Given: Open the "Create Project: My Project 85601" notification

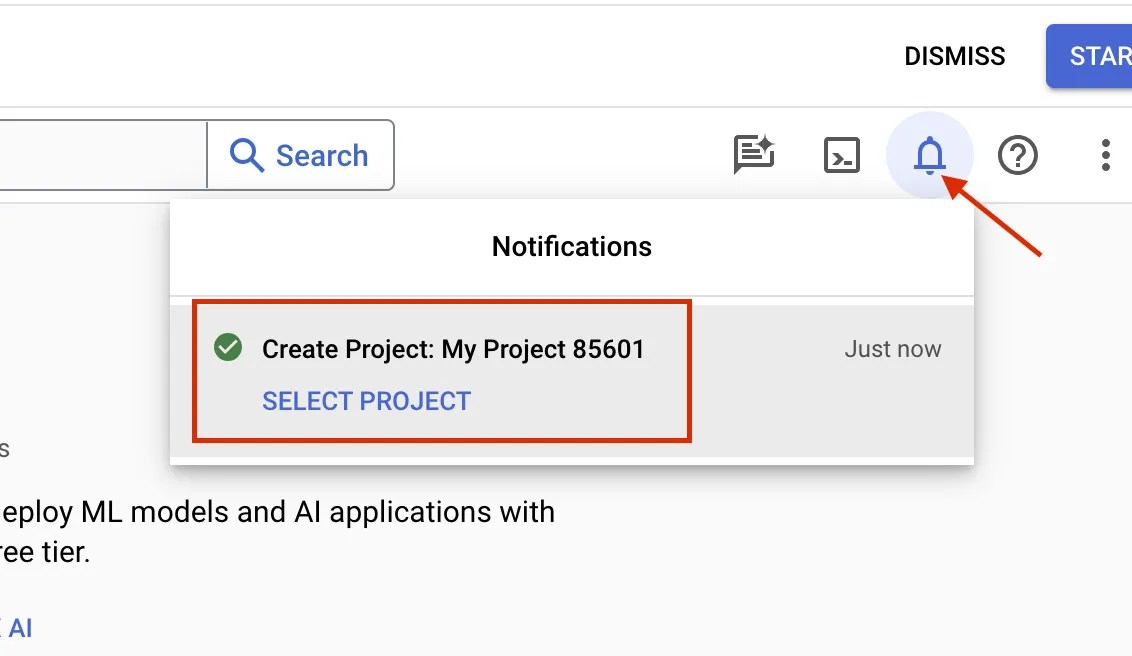Looking at the screenshot, I should point(453,349).
